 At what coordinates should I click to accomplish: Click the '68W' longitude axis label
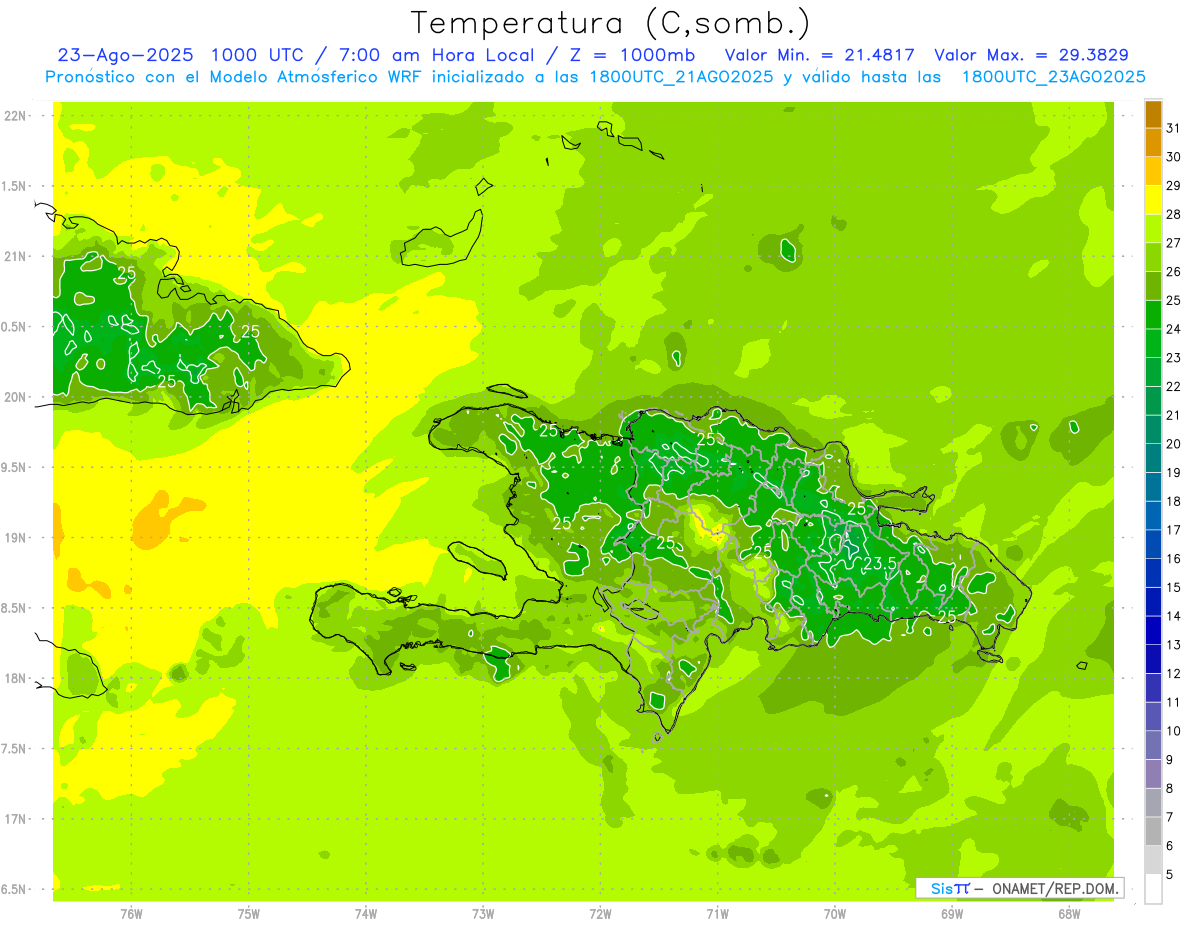tap(1069, 913)
